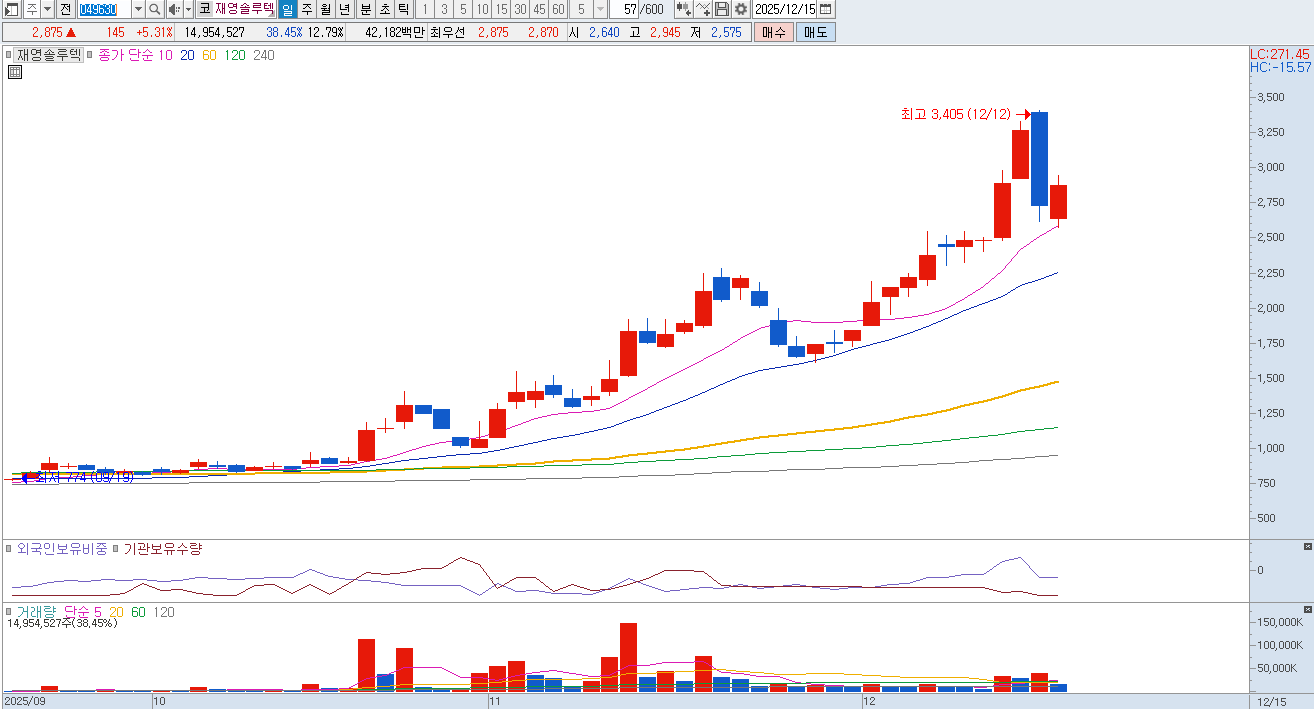This screenshot has width=1314, height=709.
Task: Click the panel layout icon at top-left
Action: 12,9
